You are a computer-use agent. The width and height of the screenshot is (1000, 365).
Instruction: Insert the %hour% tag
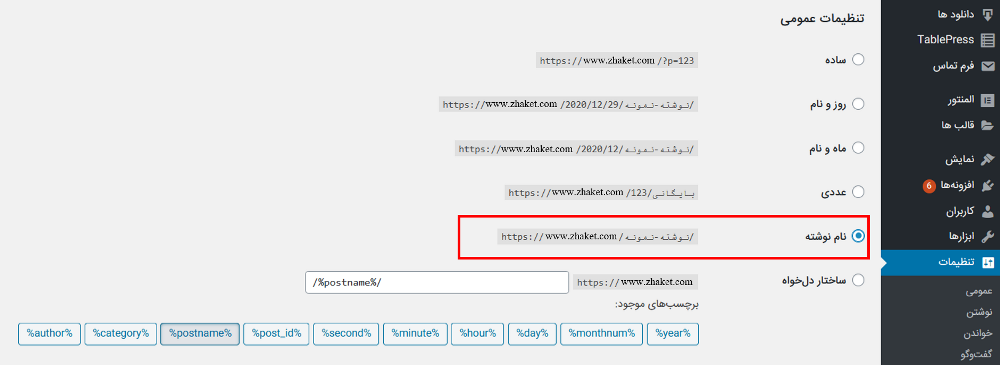point(478,334)
